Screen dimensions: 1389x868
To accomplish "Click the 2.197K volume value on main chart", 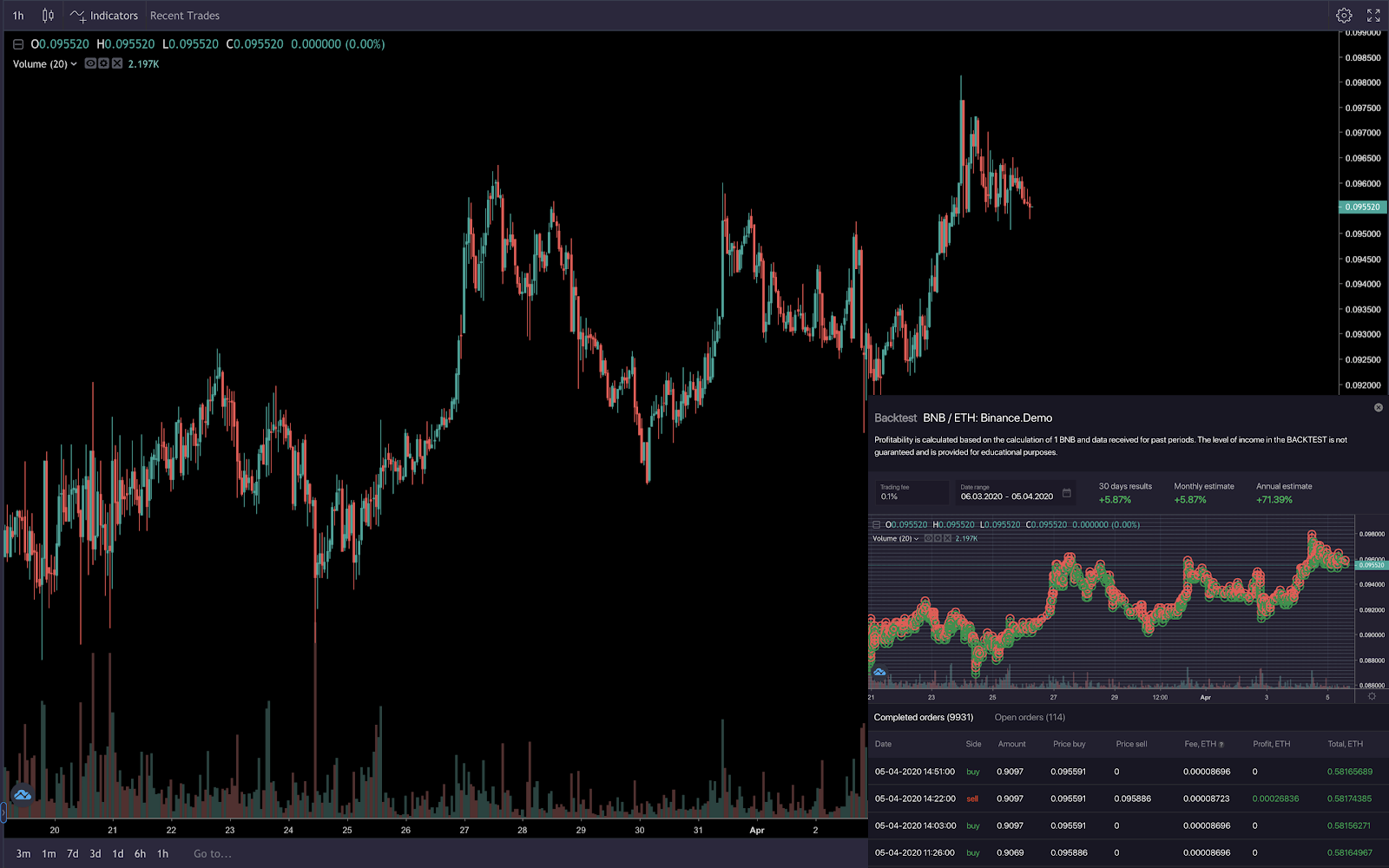I will point(143,64).
